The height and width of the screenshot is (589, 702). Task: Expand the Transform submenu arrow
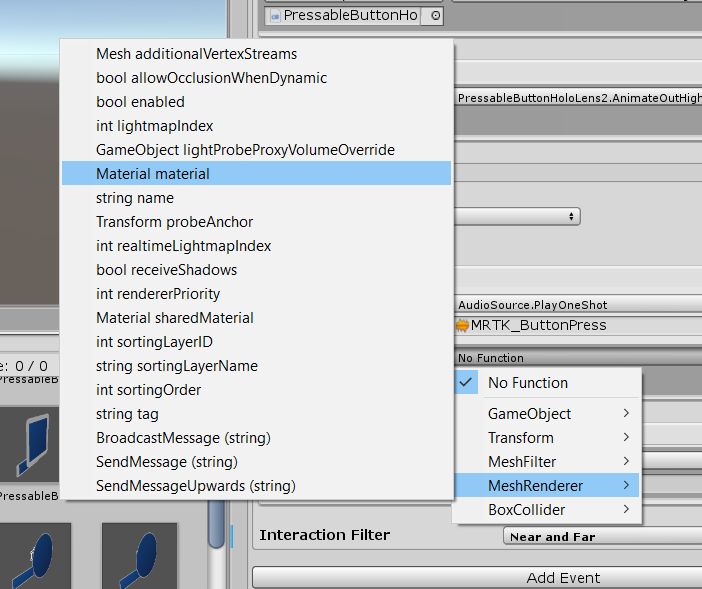point(627,438)
